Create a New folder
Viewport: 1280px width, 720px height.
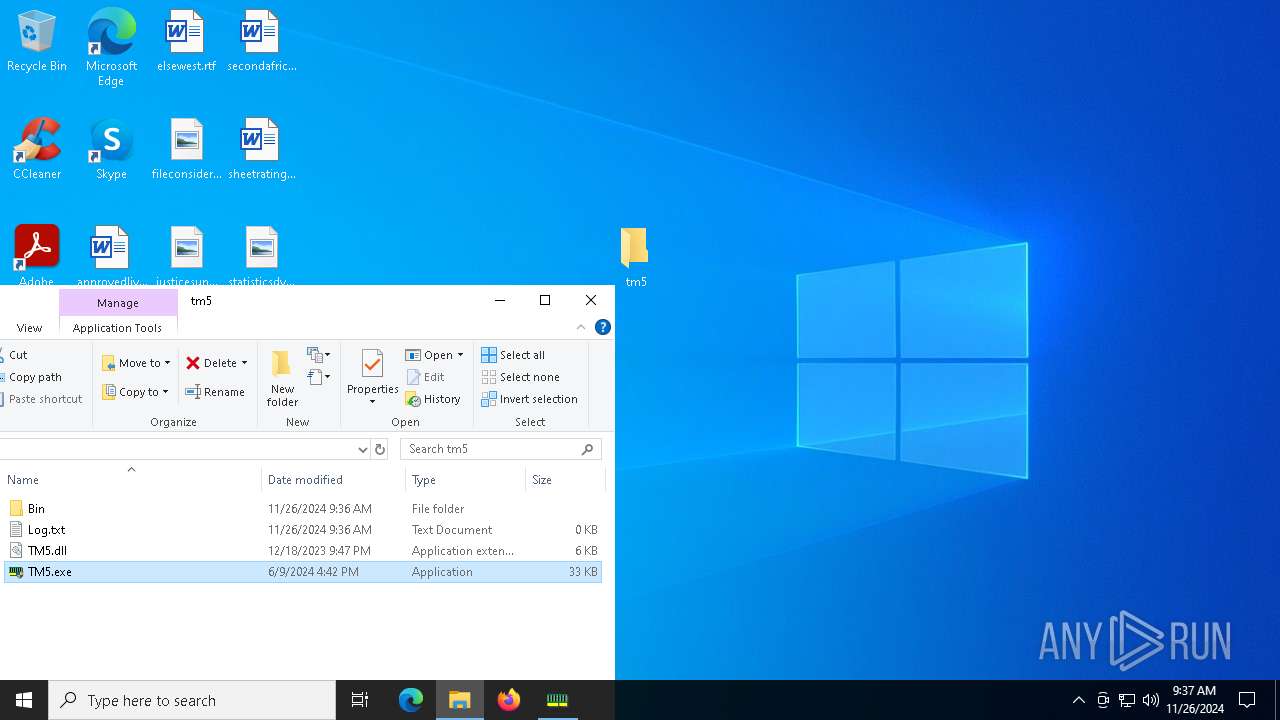click(x=282, y=378)
